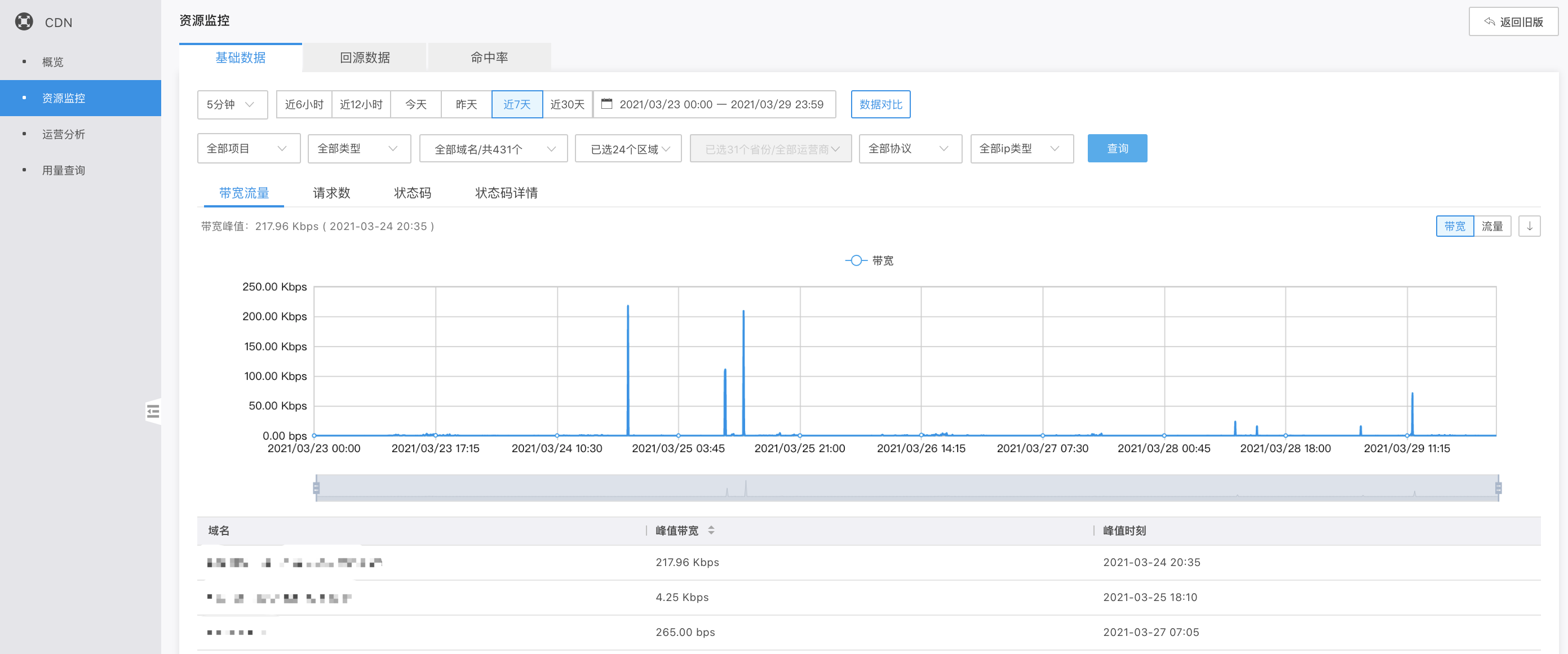This screenshot has height=654, width=1568.
Task: Select the 昨天 time range option
Action: [466, 104]
